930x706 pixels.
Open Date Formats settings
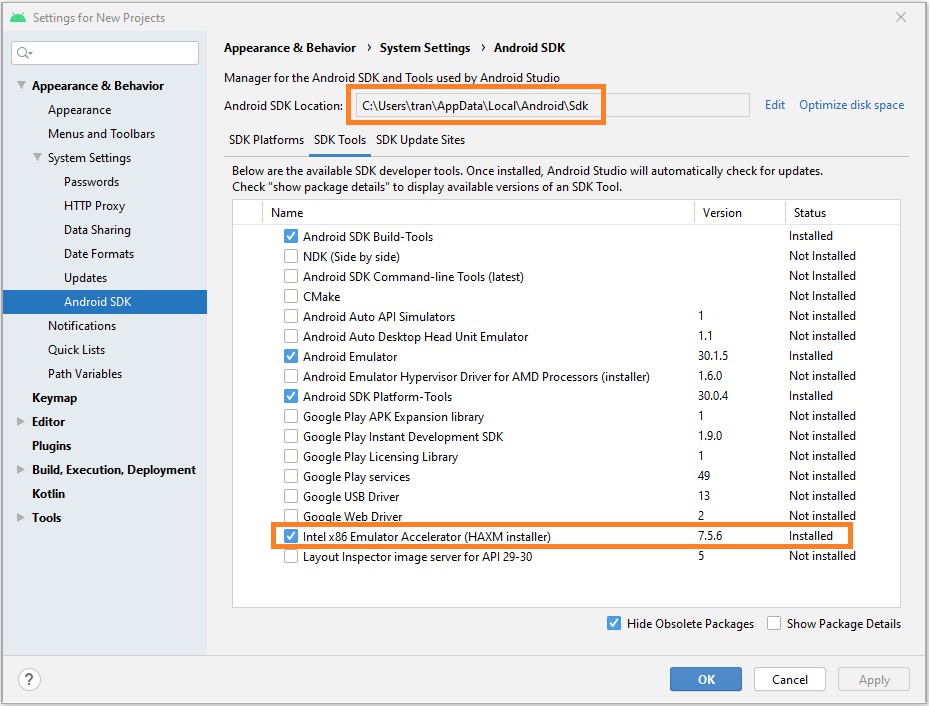[99, 254]
